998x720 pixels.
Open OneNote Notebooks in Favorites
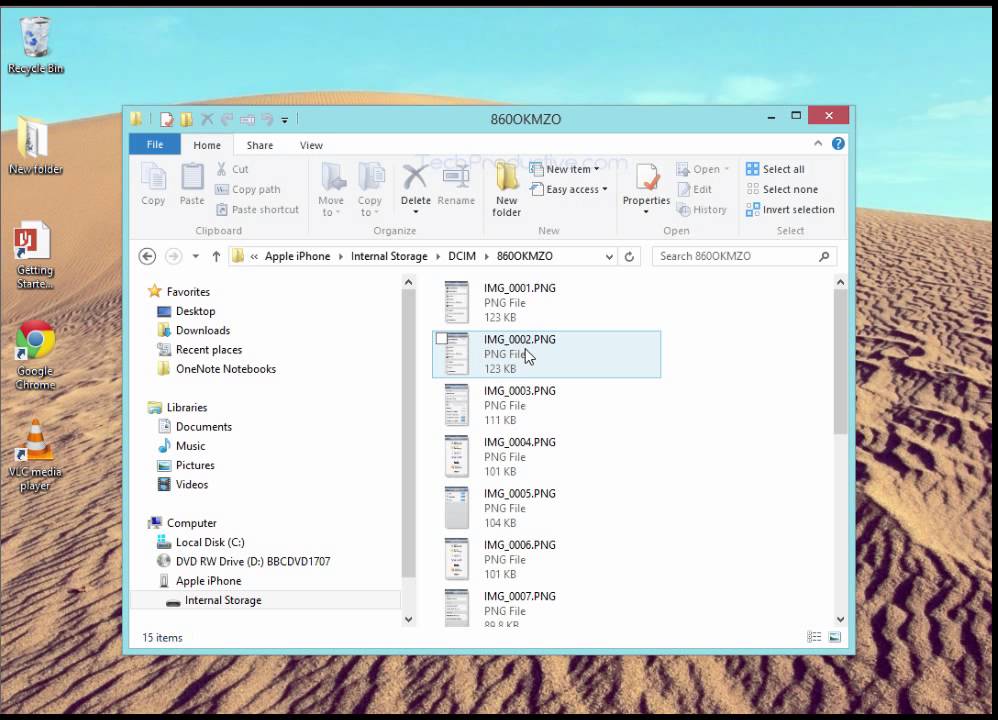pos(217,369)
